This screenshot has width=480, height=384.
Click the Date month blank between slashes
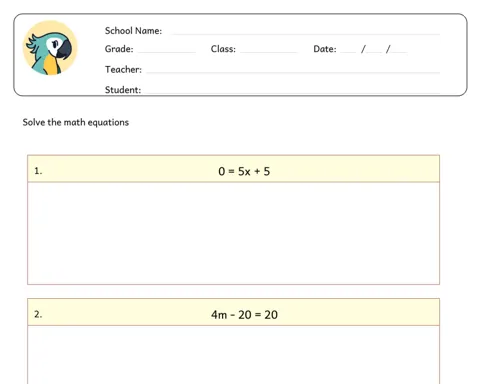pos(374,50)
